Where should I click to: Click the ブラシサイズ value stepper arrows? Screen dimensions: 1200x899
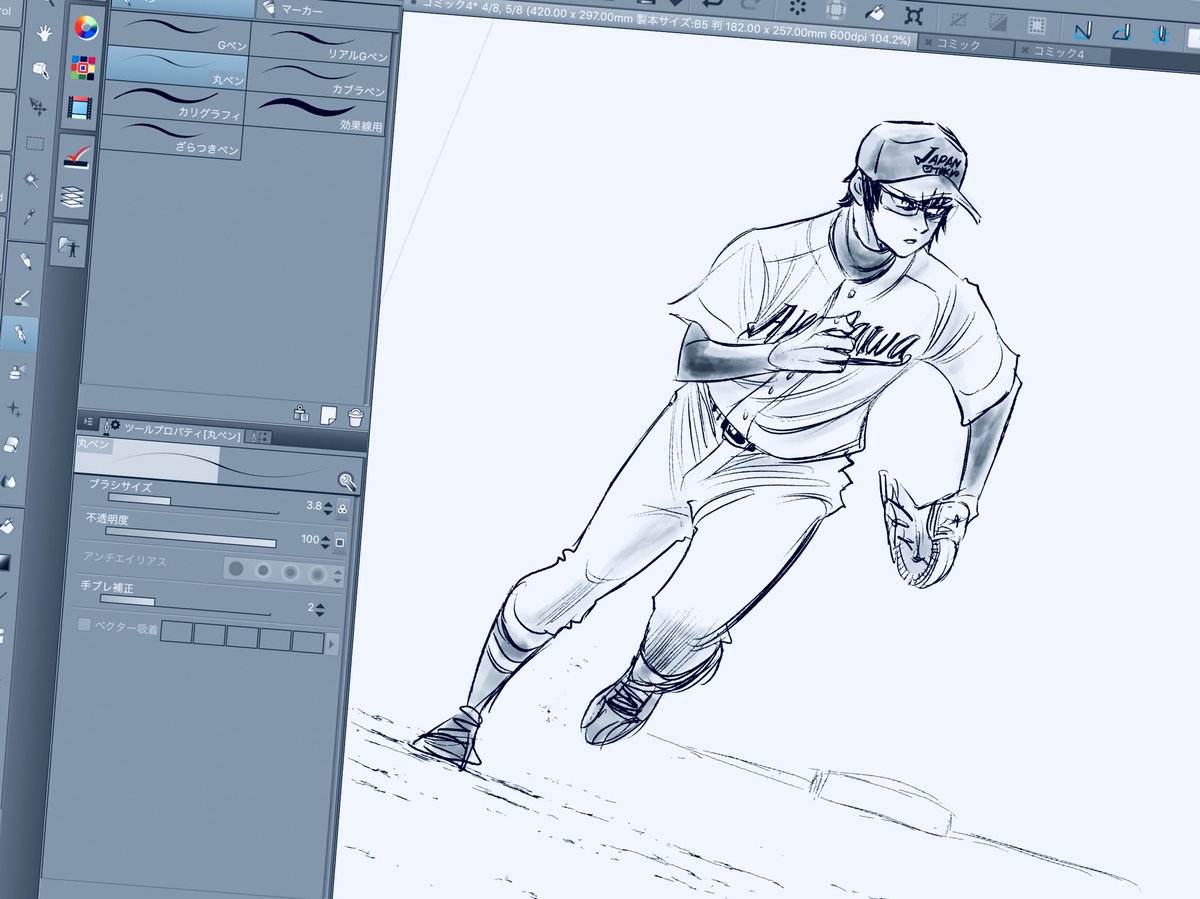coord(328,507)
